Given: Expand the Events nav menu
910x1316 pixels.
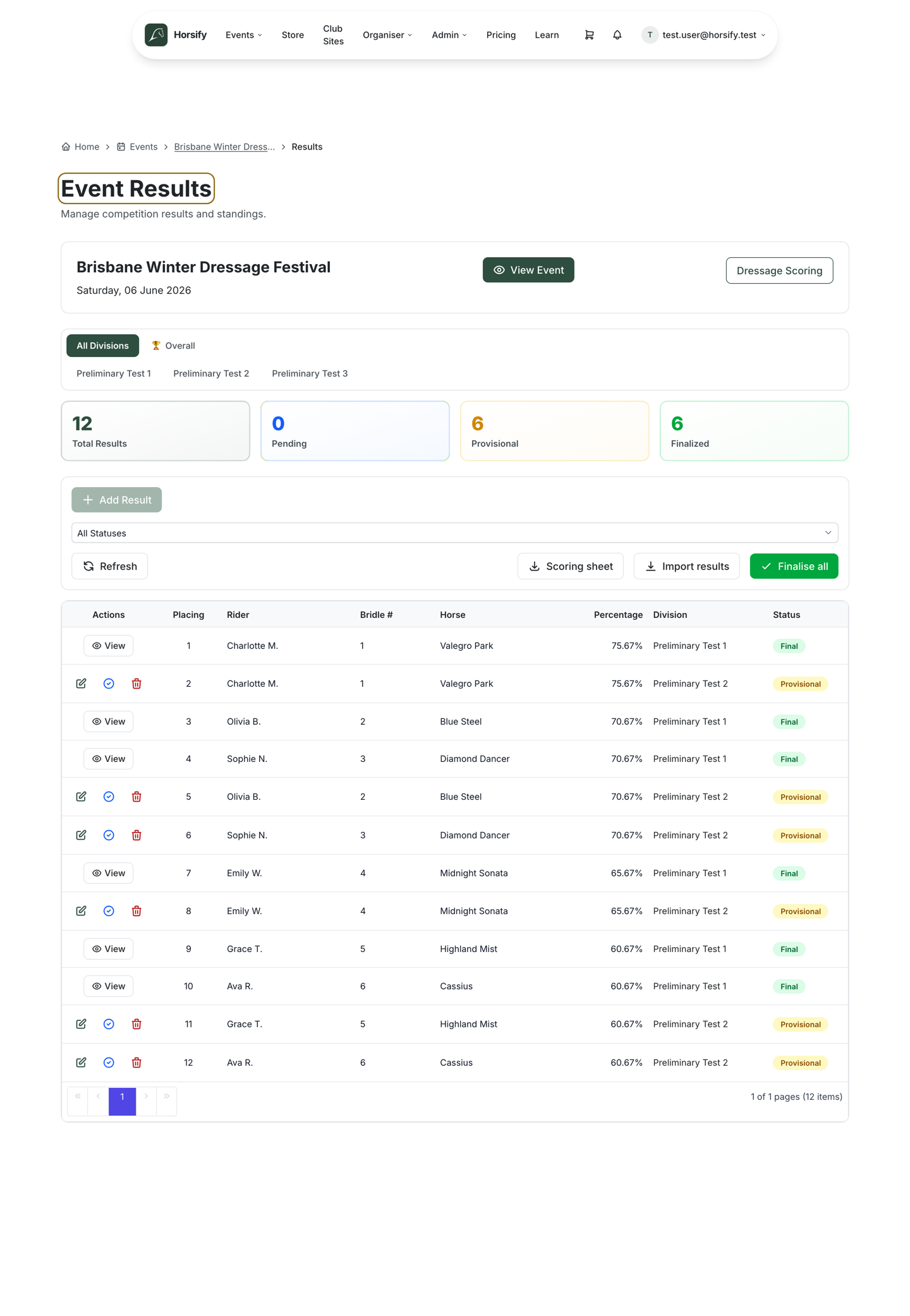Looking at the screenshot, I should click(x=244, y=35).
